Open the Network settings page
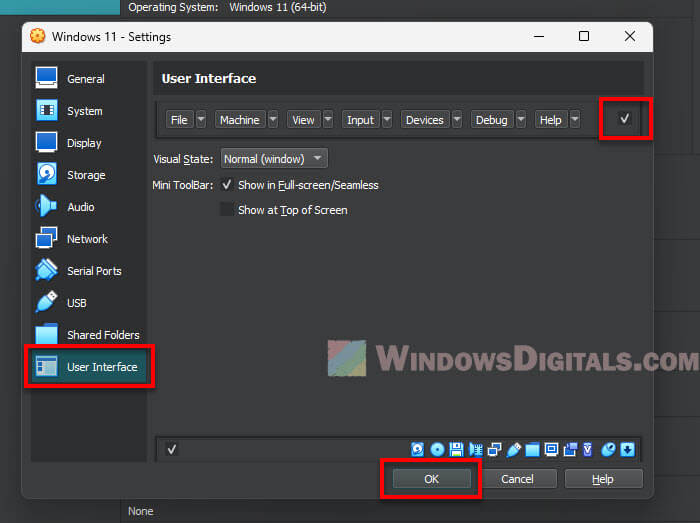Image resolution: width=700 pixels, height=523 pixels. [x=88, y=239]
